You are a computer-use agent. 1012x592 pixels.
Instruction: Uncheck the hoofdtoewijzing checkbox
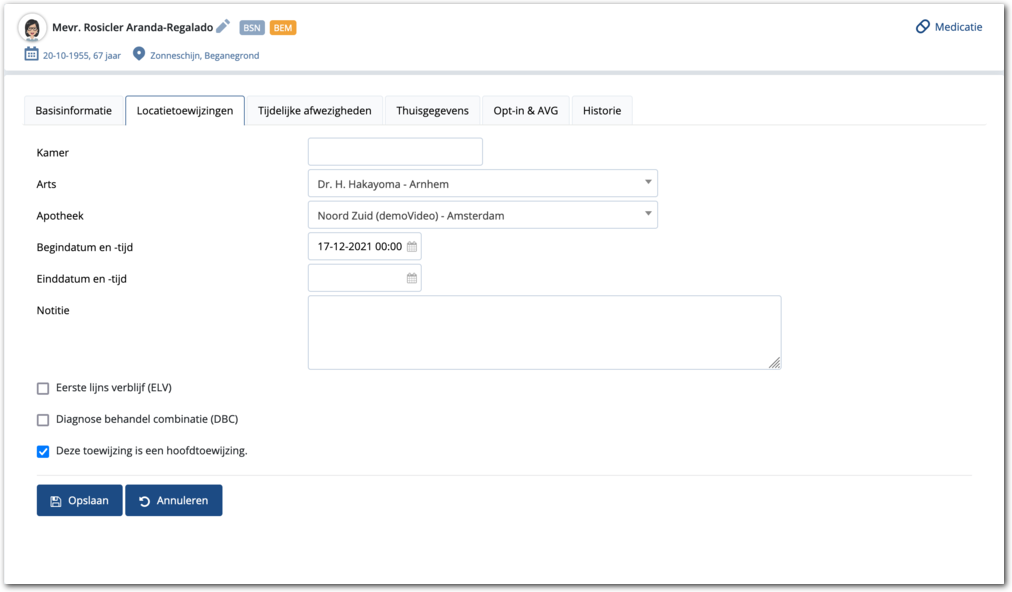(43, 452)
